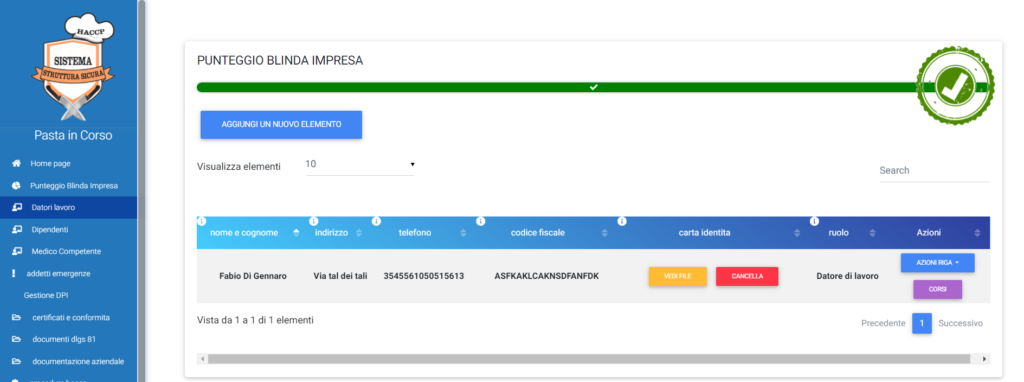Image resolution: width=1024 pixels, height=382 pixels.
Task: Click the folder icon for certificati e conformita
Action: click(x=17, y=318)
